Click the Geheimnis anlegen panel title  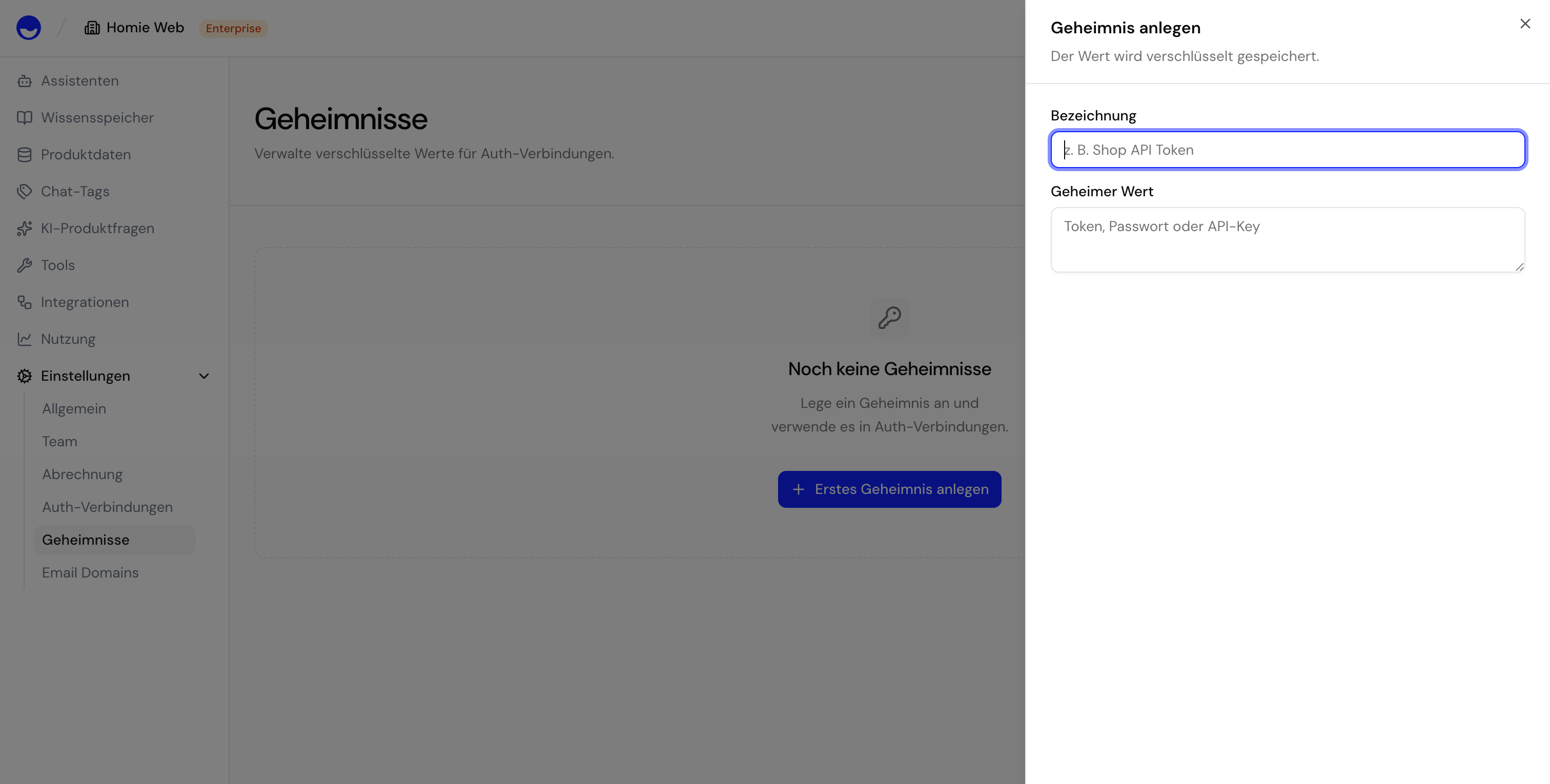pos(1125,28)
